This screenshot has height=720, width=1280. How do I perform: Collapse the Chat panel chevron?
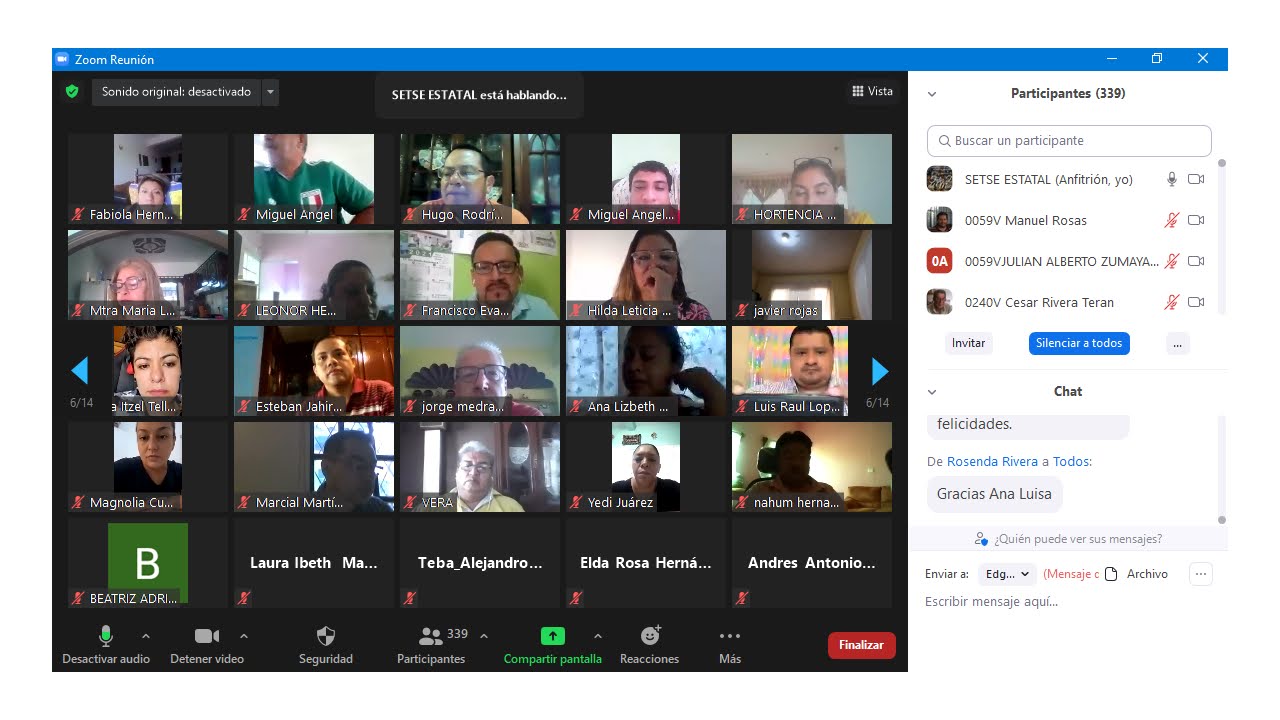(x=932, y=392)
